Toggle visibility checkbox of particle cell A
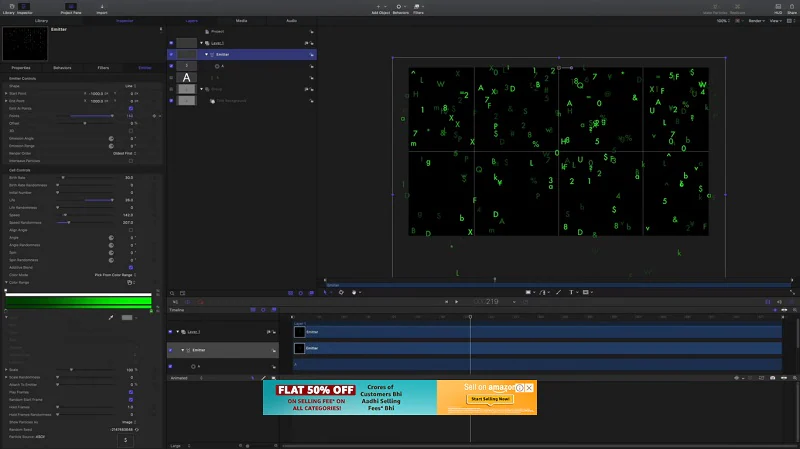This screenshot has height=449, width=800. pos(171,66)
